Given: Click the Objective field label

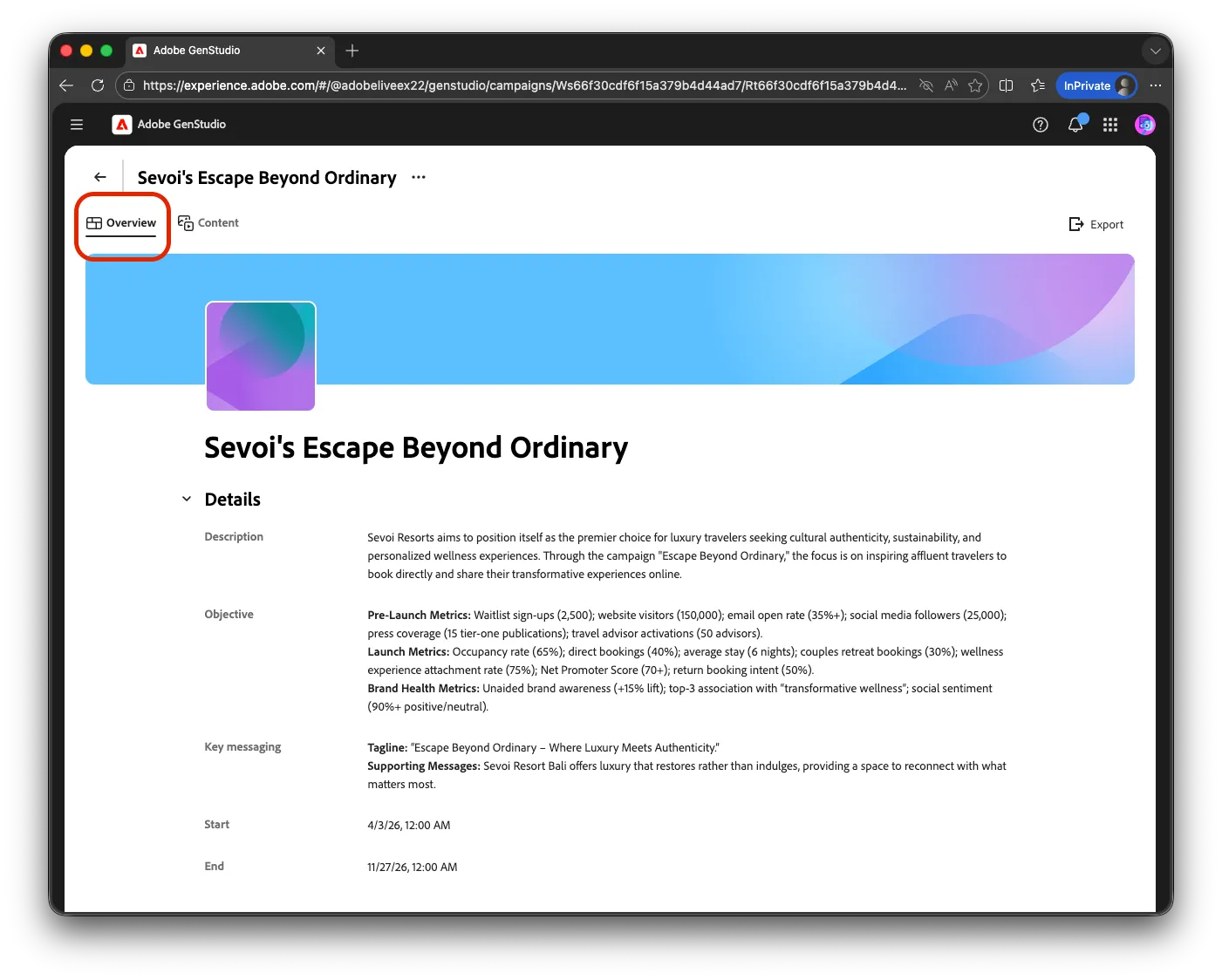Looking at the screenshot, I should 229,615.
